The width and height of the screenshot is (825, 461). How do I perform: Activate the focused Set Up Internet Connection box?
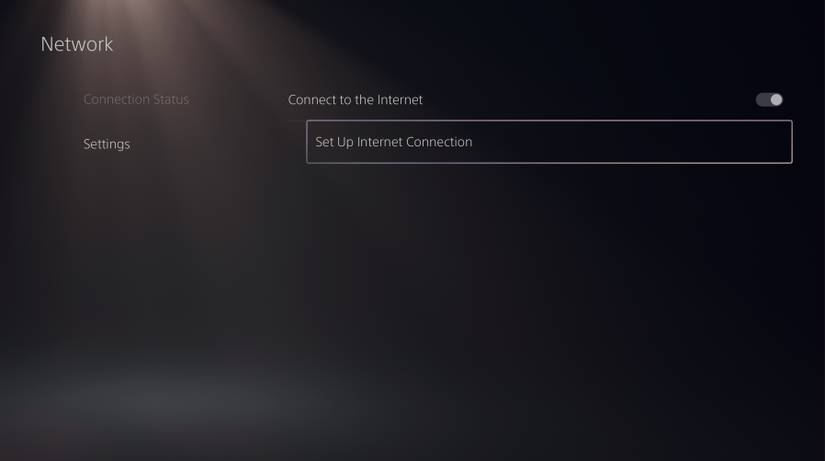click(549, 142)
